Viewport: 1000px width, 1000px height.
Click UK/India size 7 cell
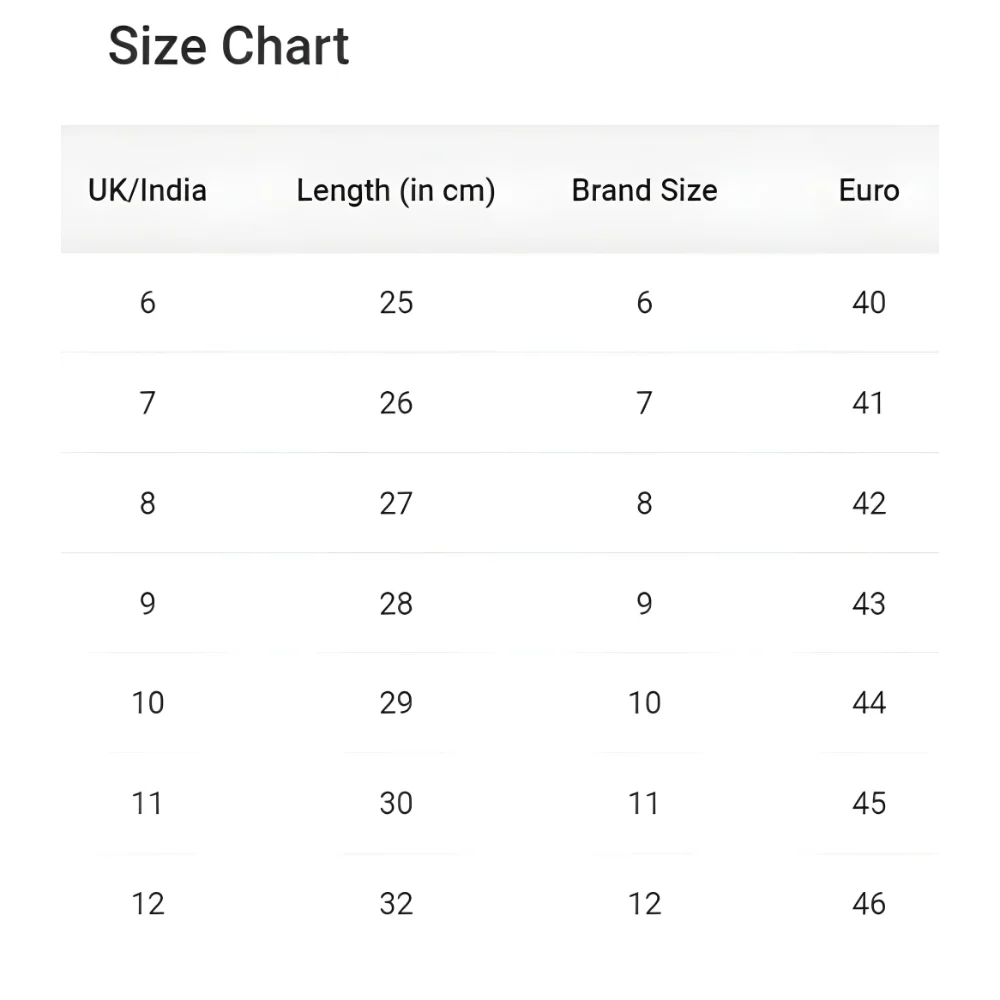[x=147, y=402]
